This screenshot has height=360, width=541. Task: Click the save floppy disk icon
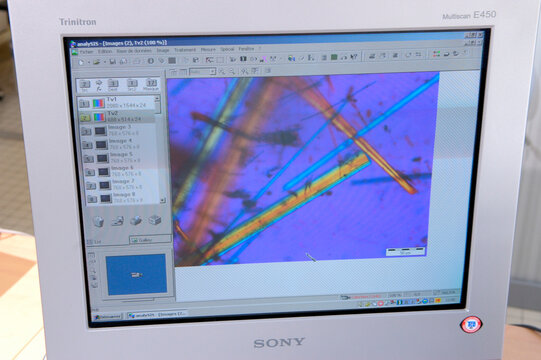[112, 61]
